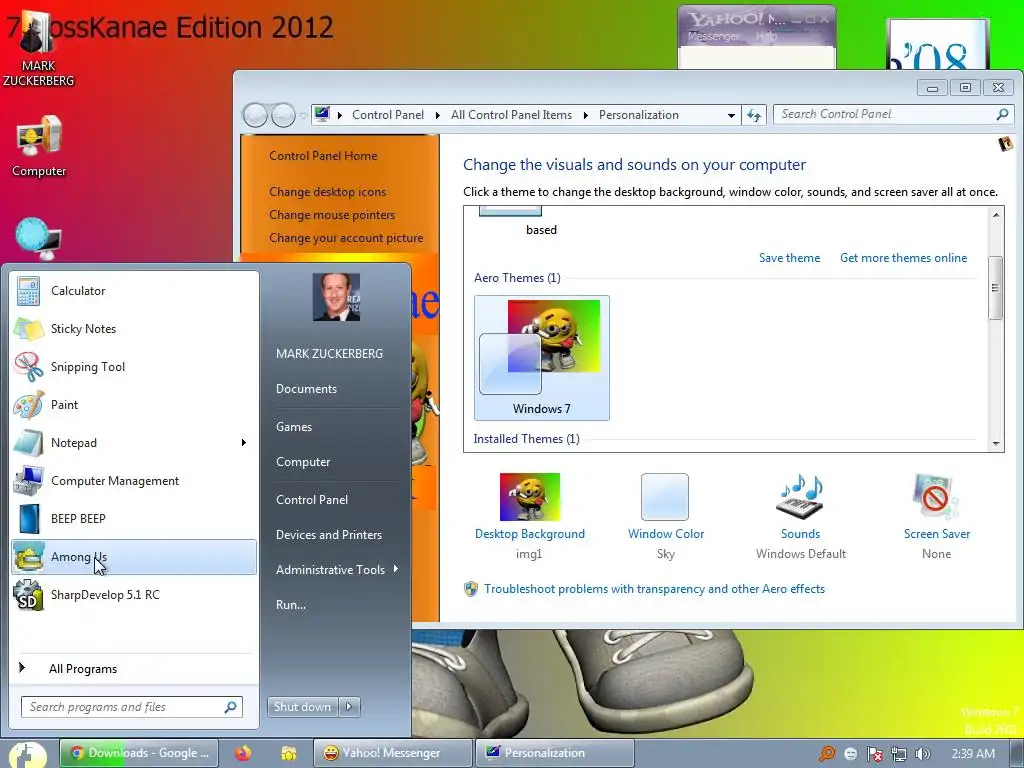1024x768 pixels.
Task: Click the Save theme link
Action: coord(789,258)
